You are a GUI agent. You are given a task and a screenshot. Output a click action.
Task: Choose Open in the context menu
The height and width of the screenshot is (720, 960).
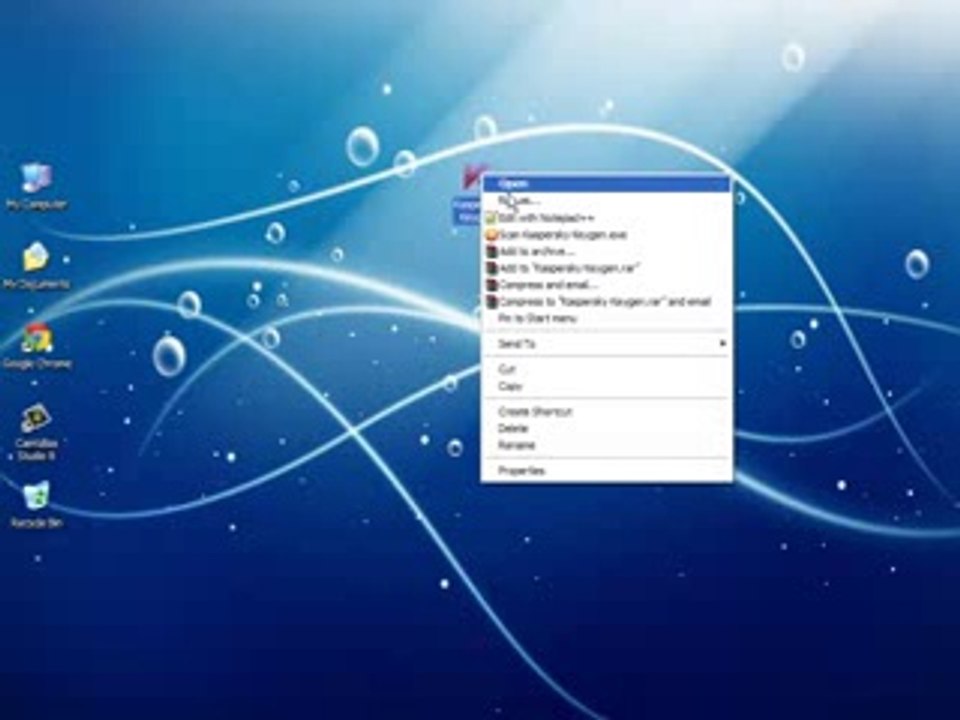click(x=607, y=184)
